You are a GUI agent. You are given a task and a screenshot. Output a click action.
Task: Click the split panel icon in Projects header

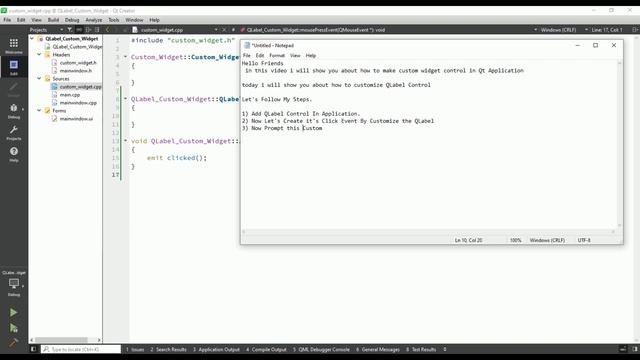[x=88, y=30]
